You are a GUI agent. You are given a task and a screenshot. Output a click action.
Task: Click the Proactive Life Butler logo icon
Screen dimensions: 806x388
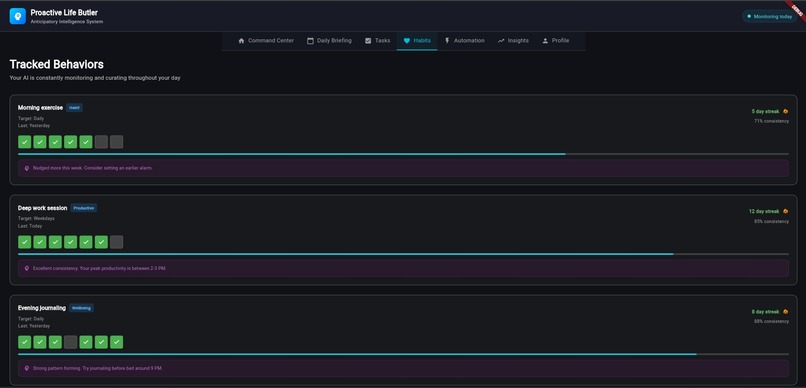point(17,16)
